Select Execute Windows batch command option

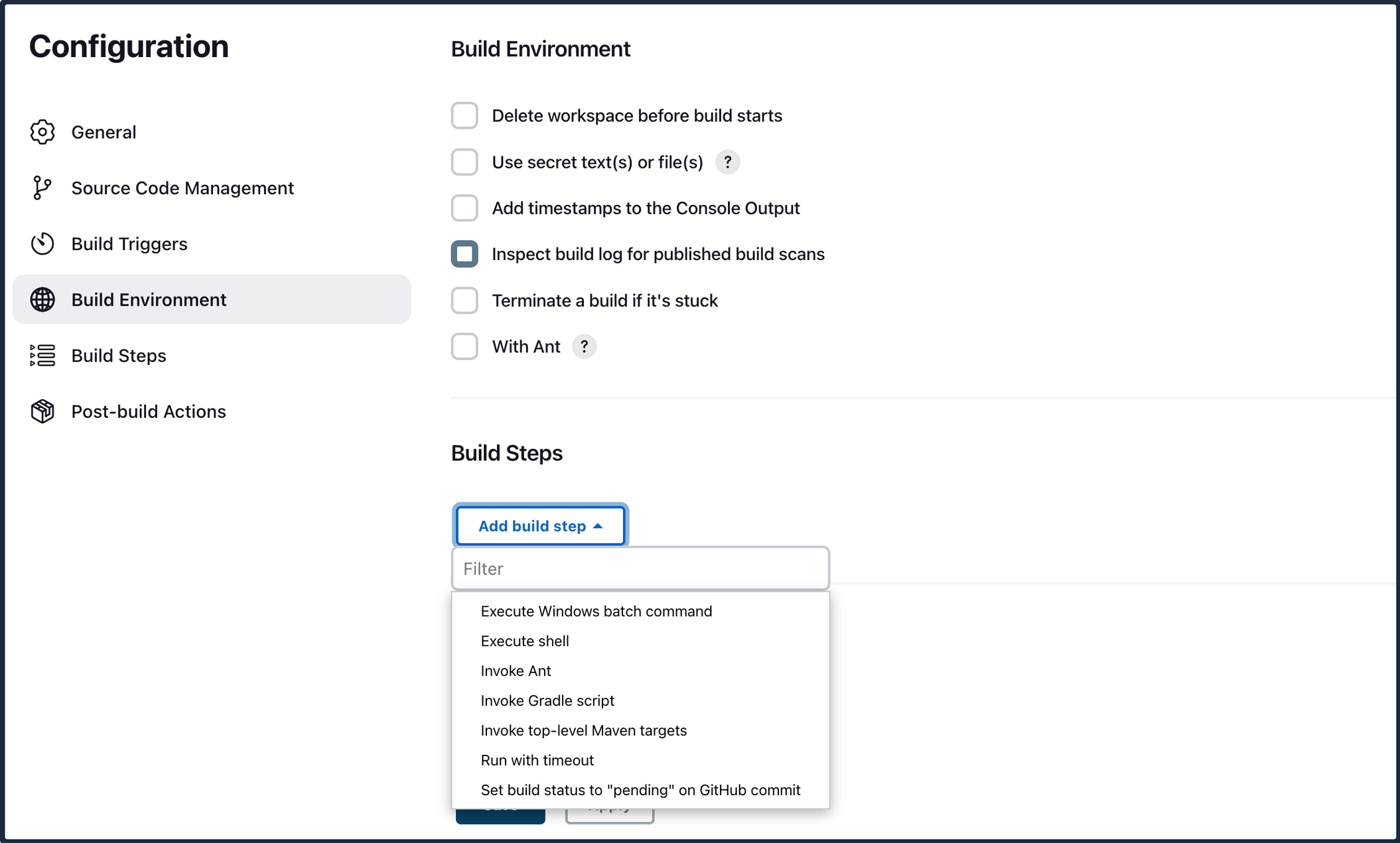click(596, 611)
